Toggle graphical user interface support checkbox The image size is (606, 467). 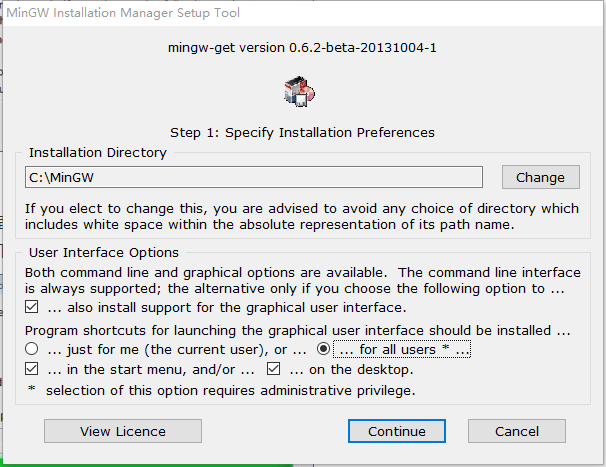click(32, 307)
